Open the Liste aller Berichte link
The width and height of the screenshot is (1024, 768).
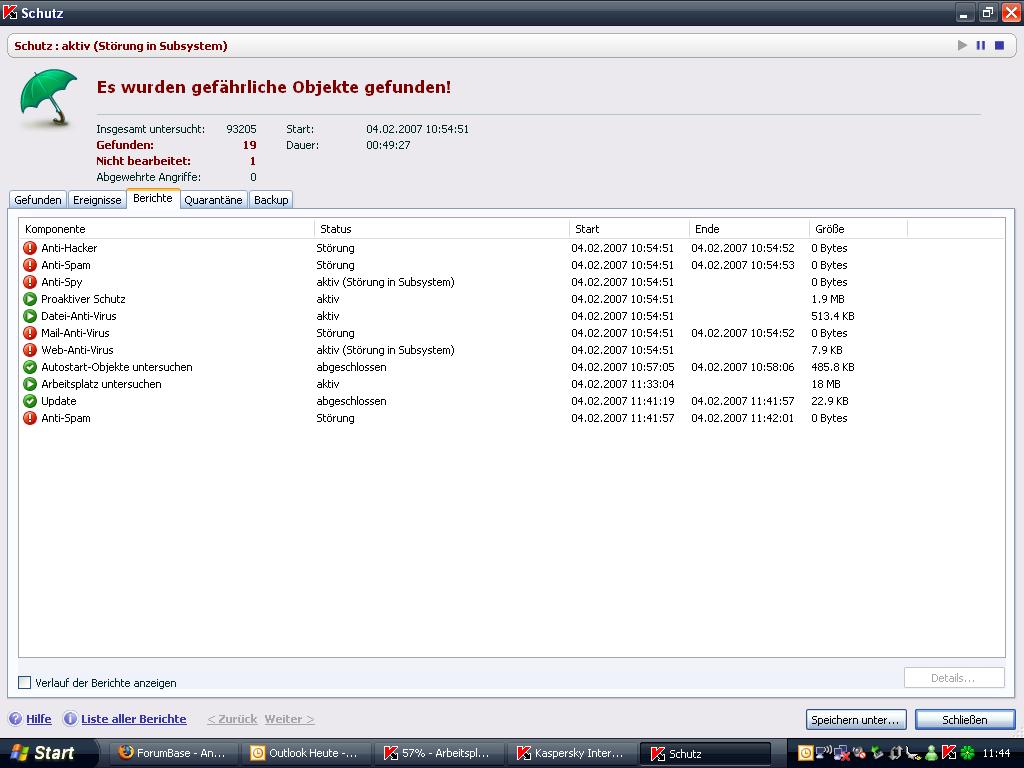134,719
